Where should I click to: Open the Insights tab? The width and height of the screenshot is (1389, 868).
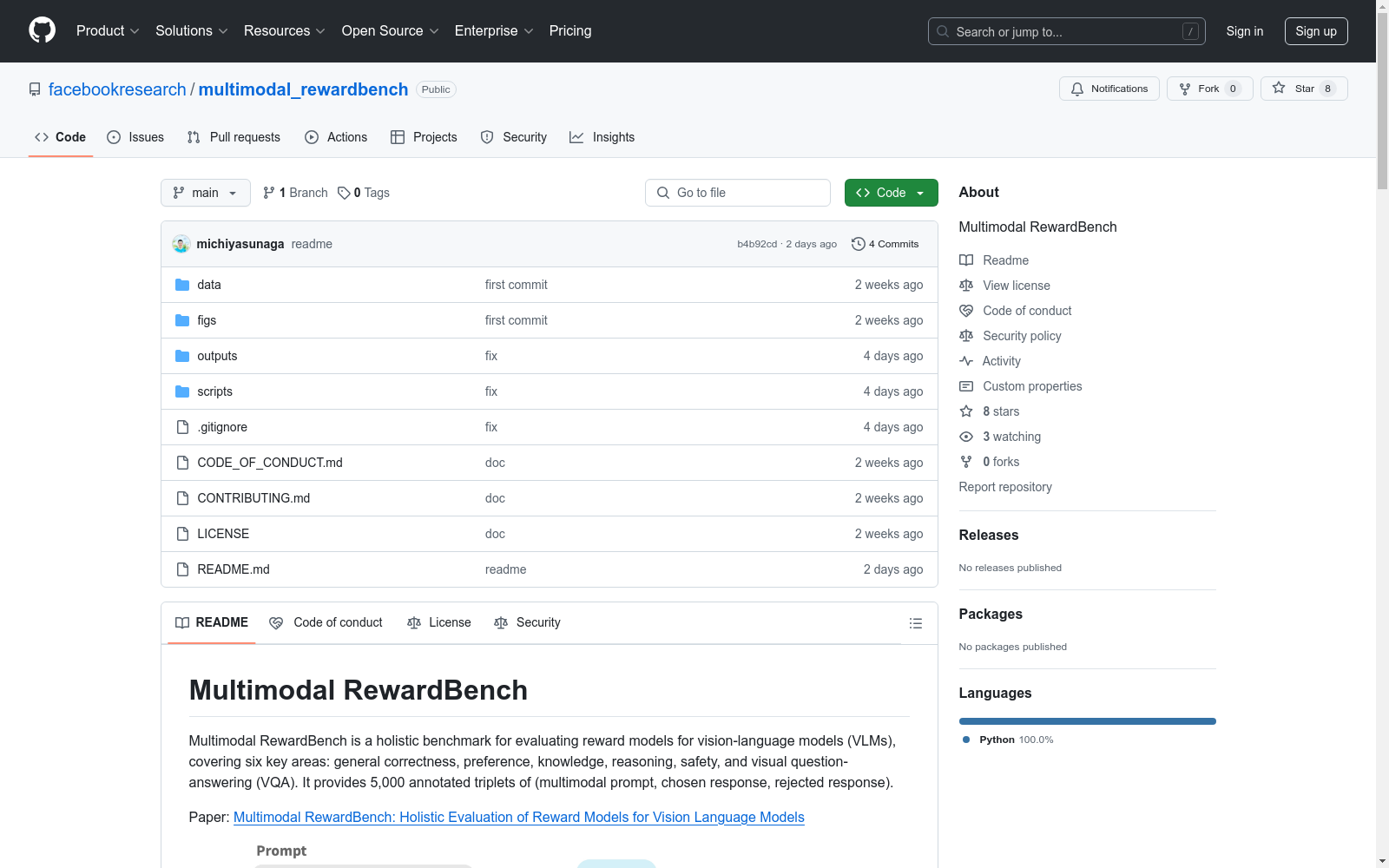pos(602,137)
